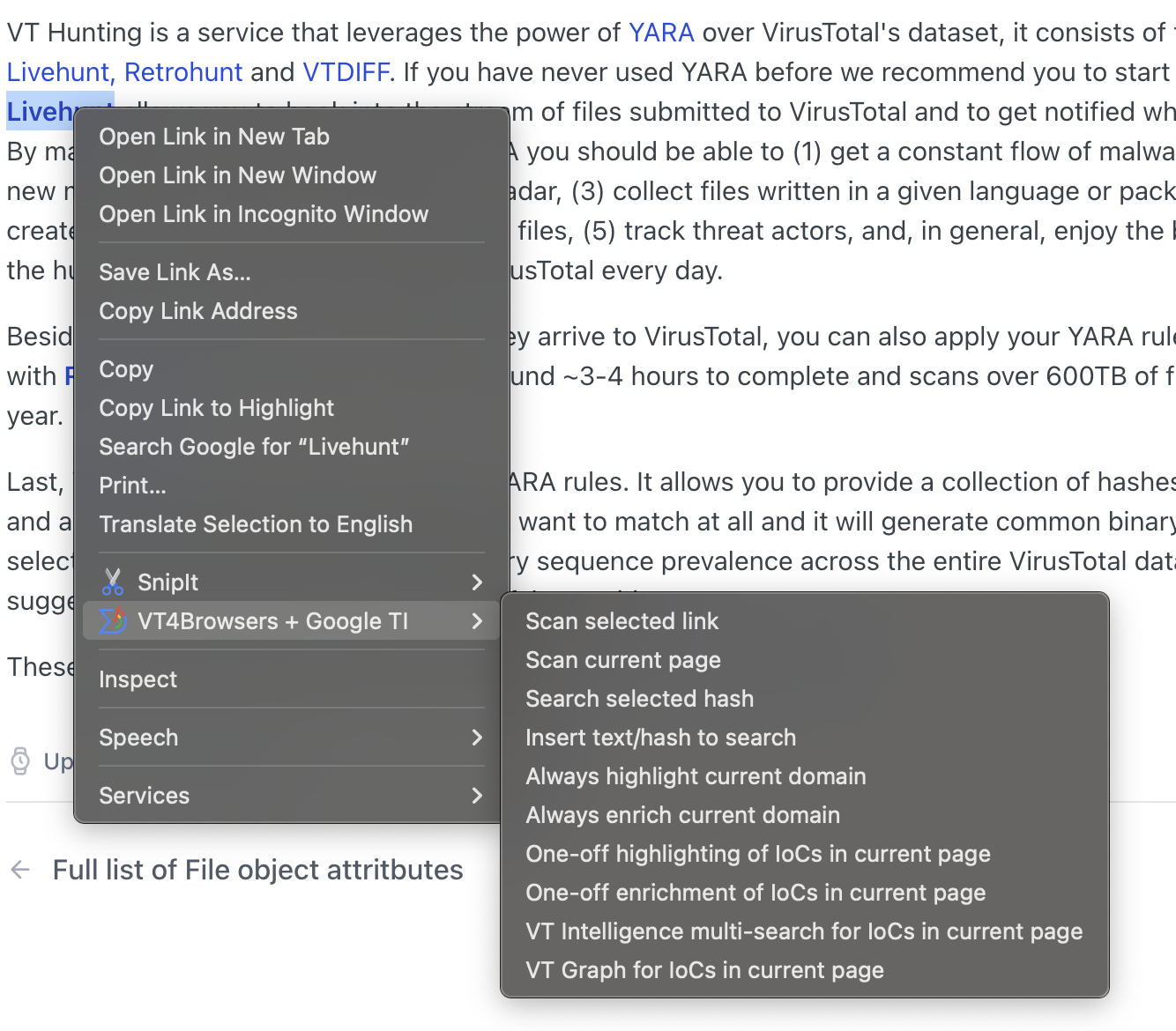Click the SnipIt scissors icon
The image size is (1176, 1031).
click(x=113, y=582)
